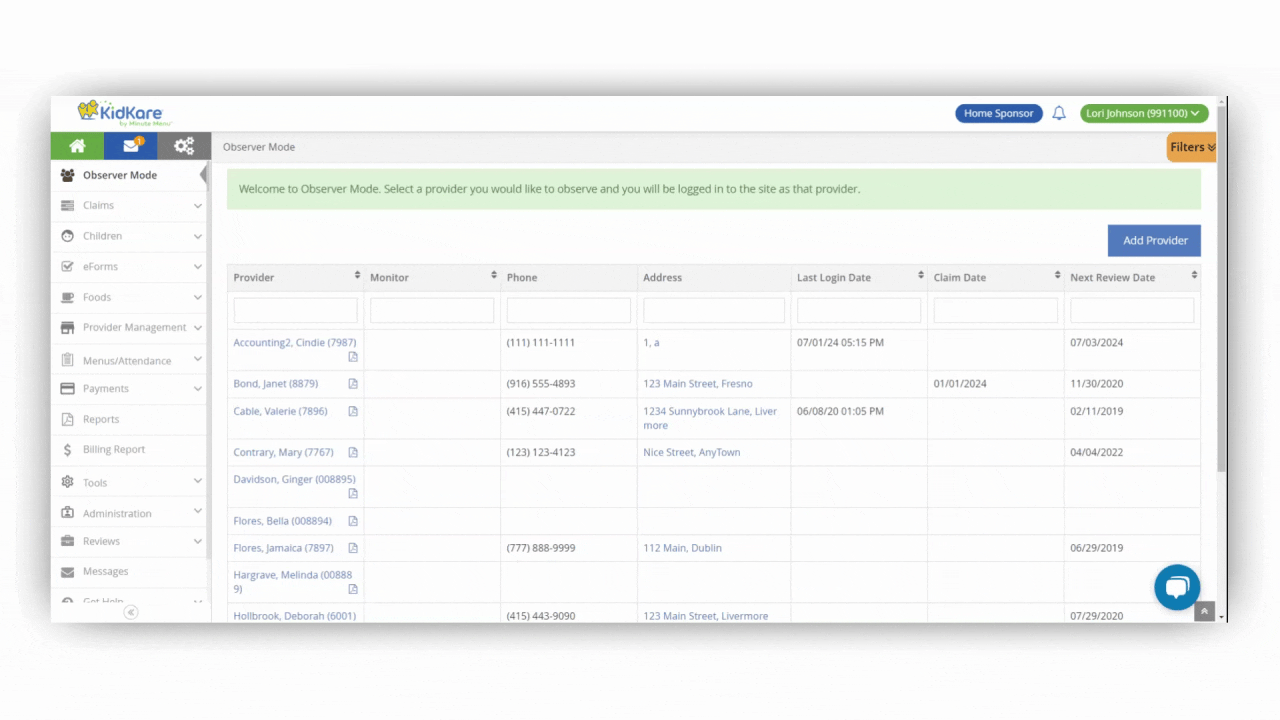Select Billing Report in the sidebar
Screen dimensions: 1280x720
pyautogui.click(x=114, y=450)
